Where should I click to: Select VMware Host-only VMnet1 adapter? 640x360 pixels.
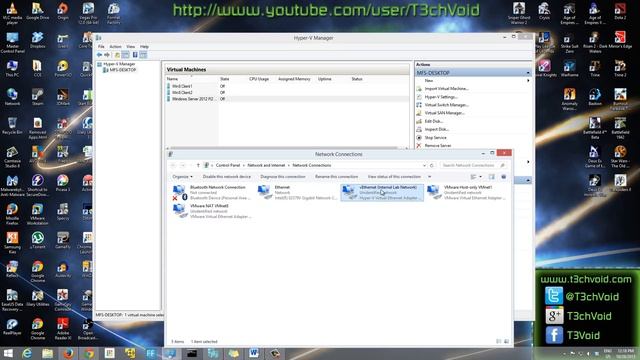coord(467,192)
